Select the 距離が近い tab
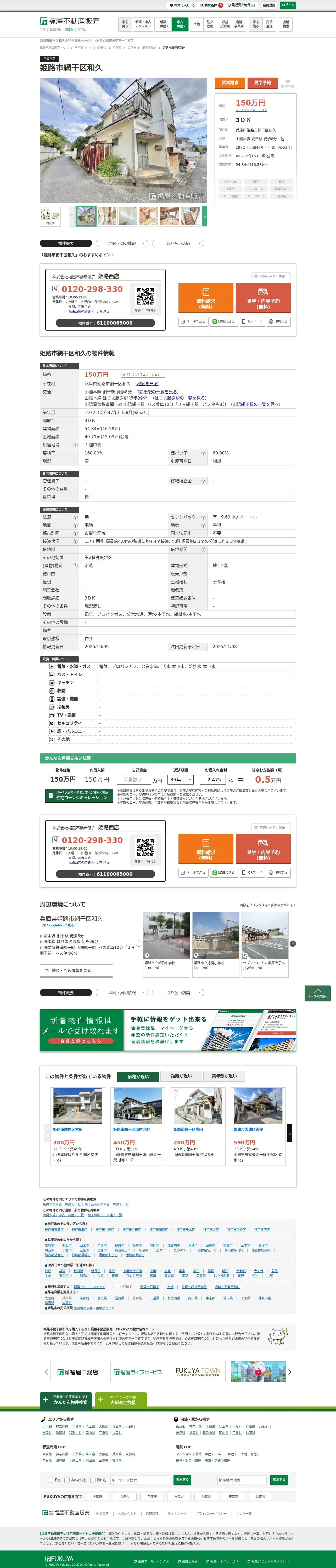The image size is (336, 1568). point(181,1076)
